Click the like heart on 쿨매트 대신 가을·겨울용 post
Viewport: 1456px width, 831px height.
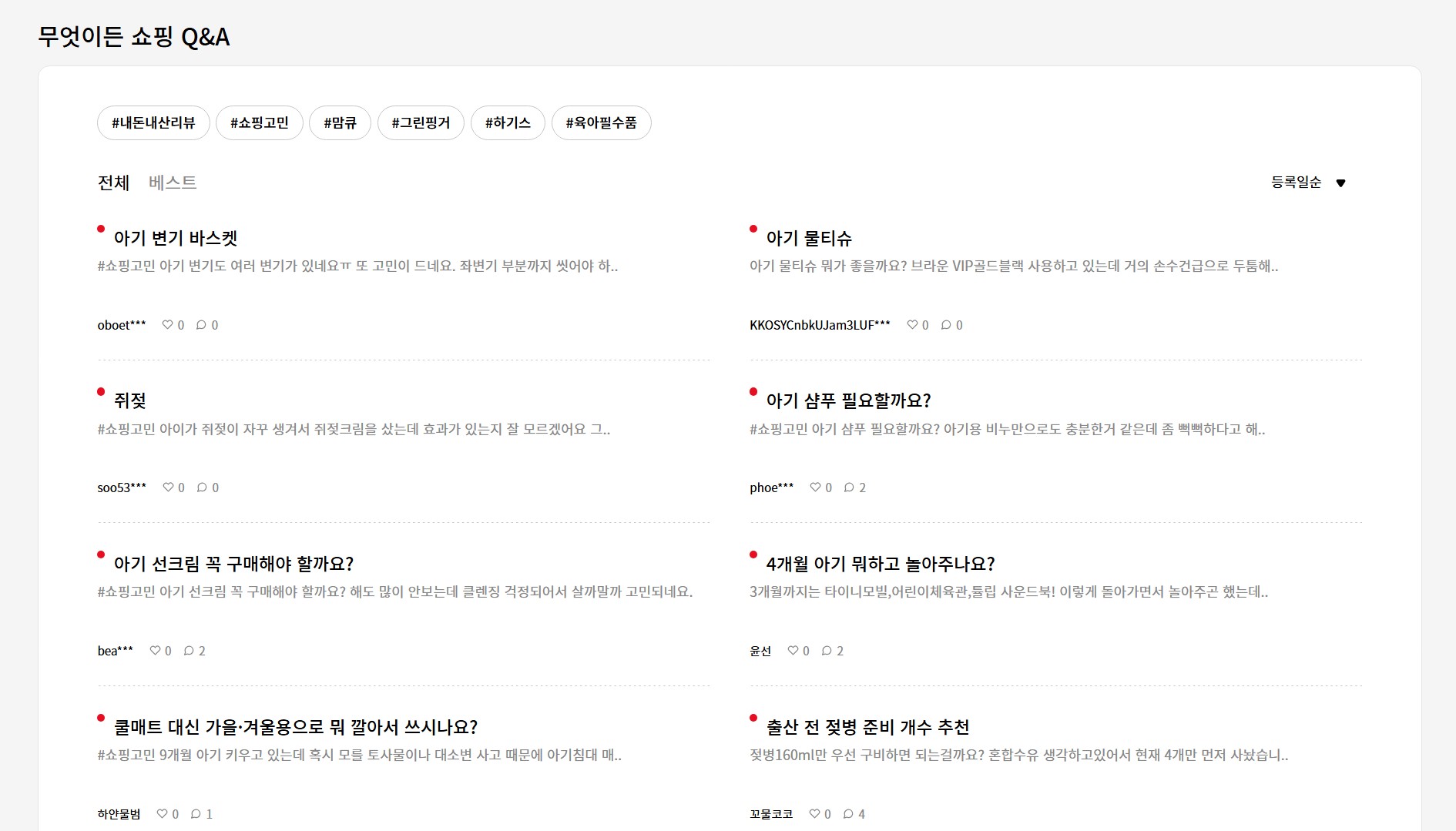[x=163, y=813]
